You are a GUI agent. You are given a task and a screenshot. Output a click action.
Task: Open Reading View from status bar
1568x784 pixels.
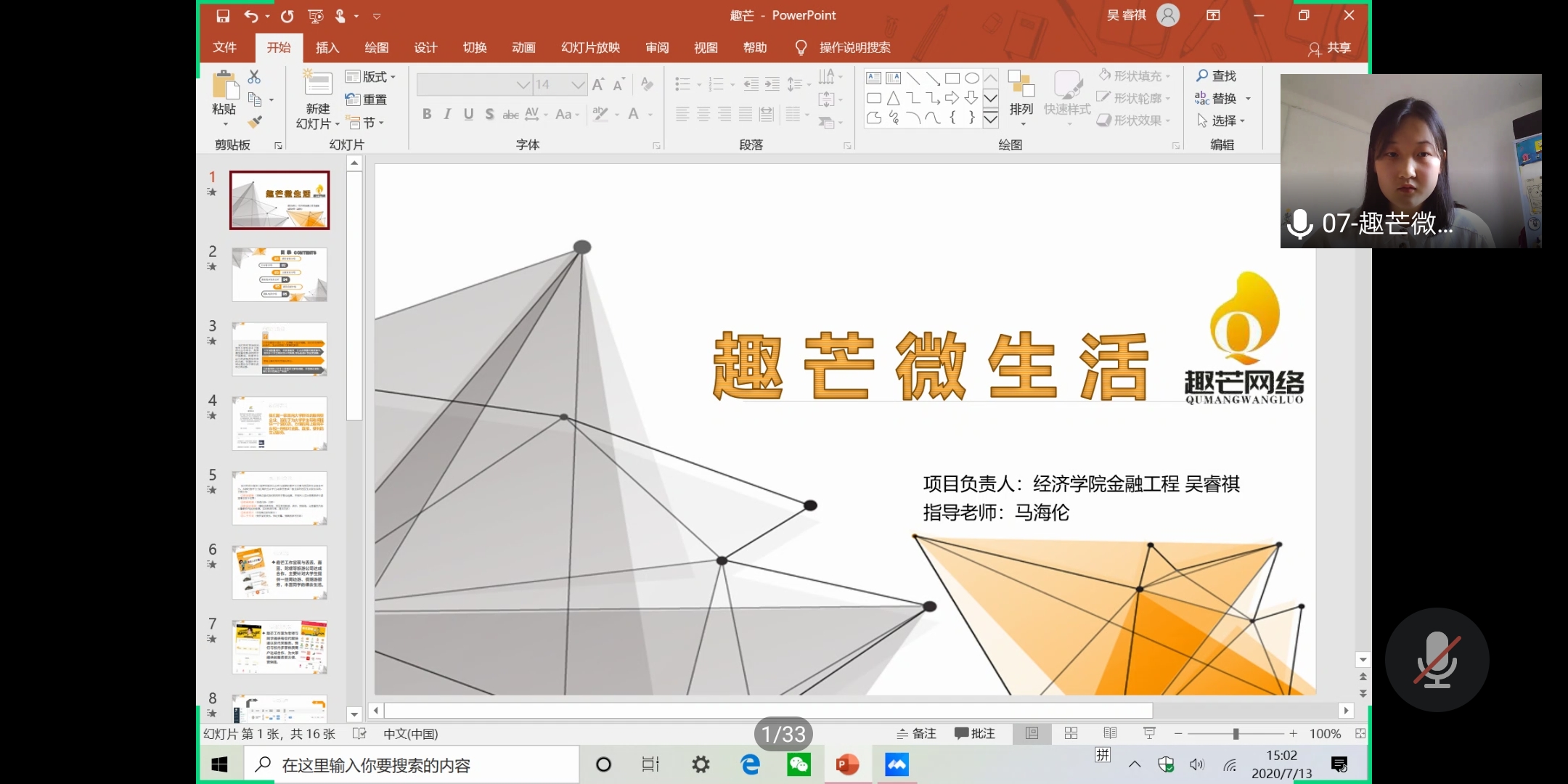coord(1110,733)
